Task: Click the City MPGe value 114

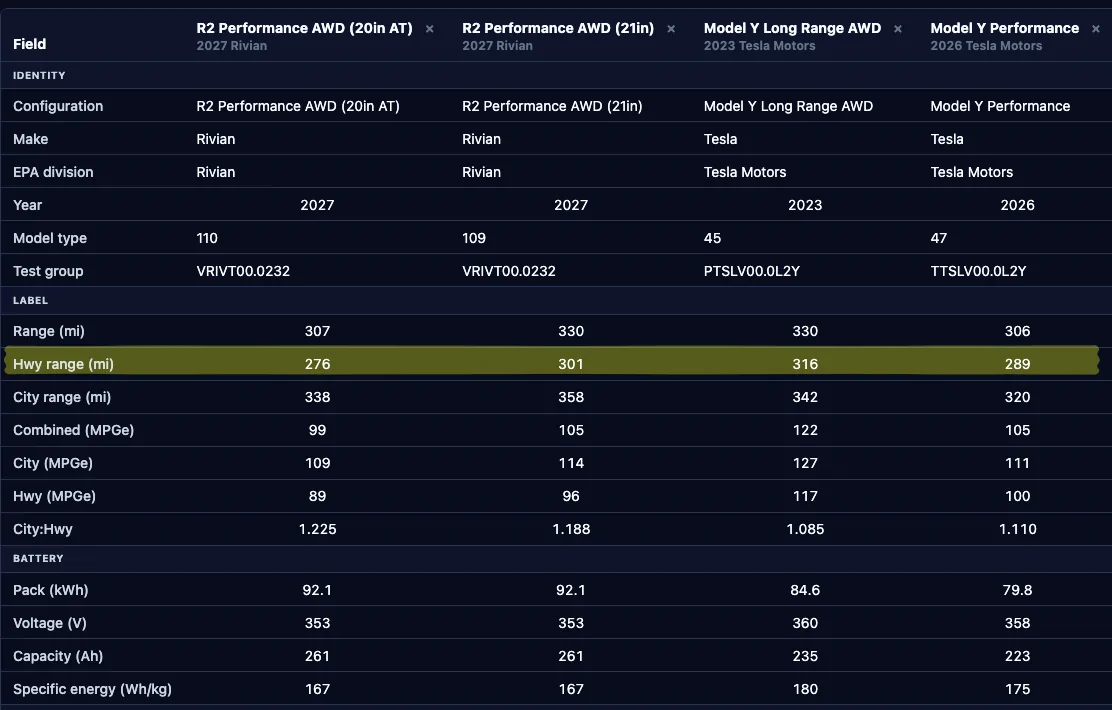Action: pos(571,462)
